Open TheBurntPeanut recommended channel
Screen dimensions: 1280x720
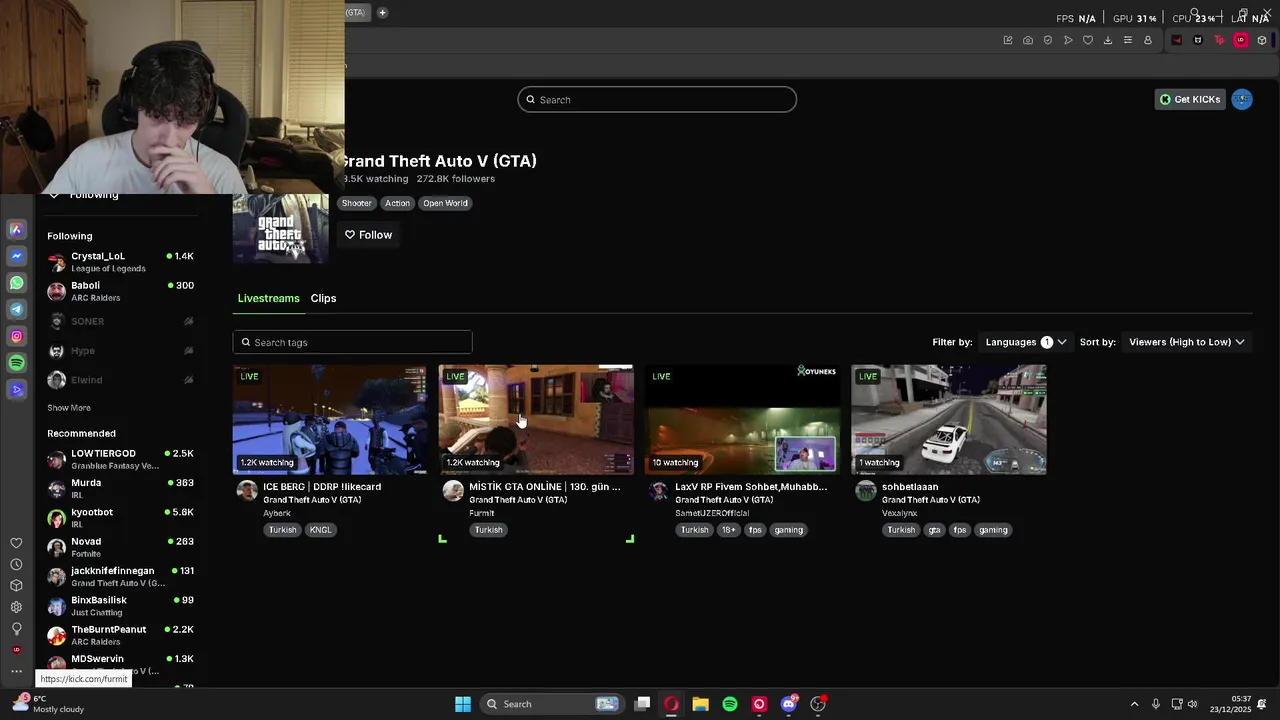pos(120,635)
